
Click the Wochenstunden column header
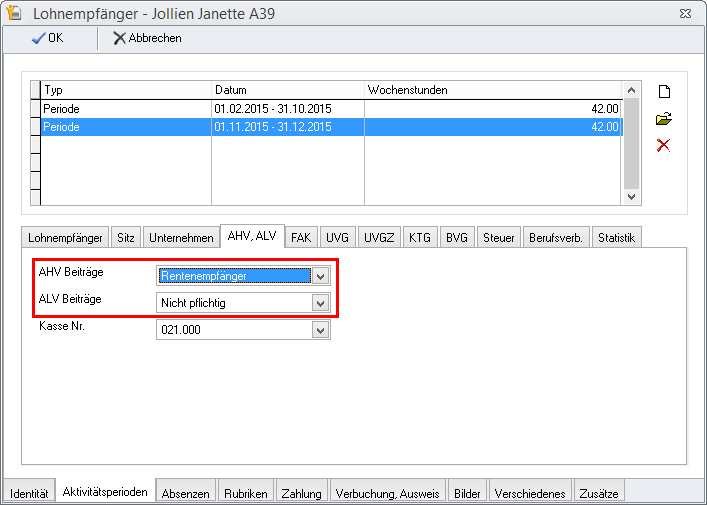click(493, 90)
